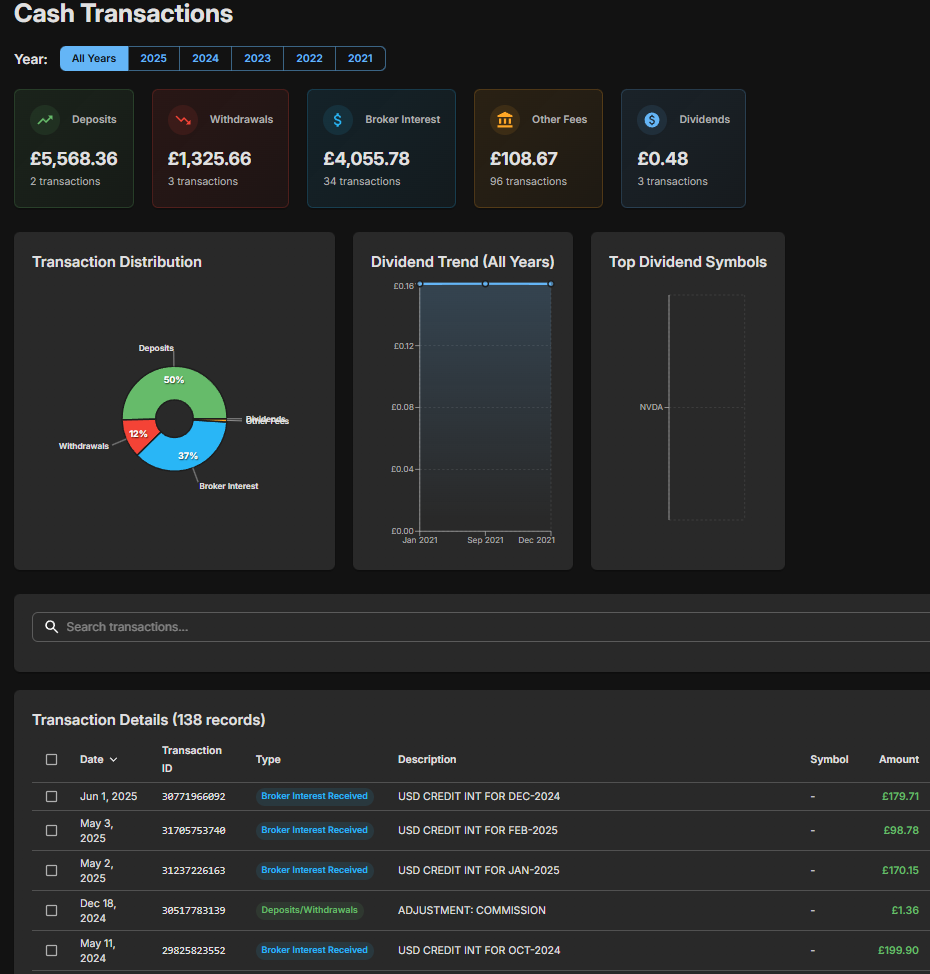
Task: Show All Years transactions
Action: point(94,59)
